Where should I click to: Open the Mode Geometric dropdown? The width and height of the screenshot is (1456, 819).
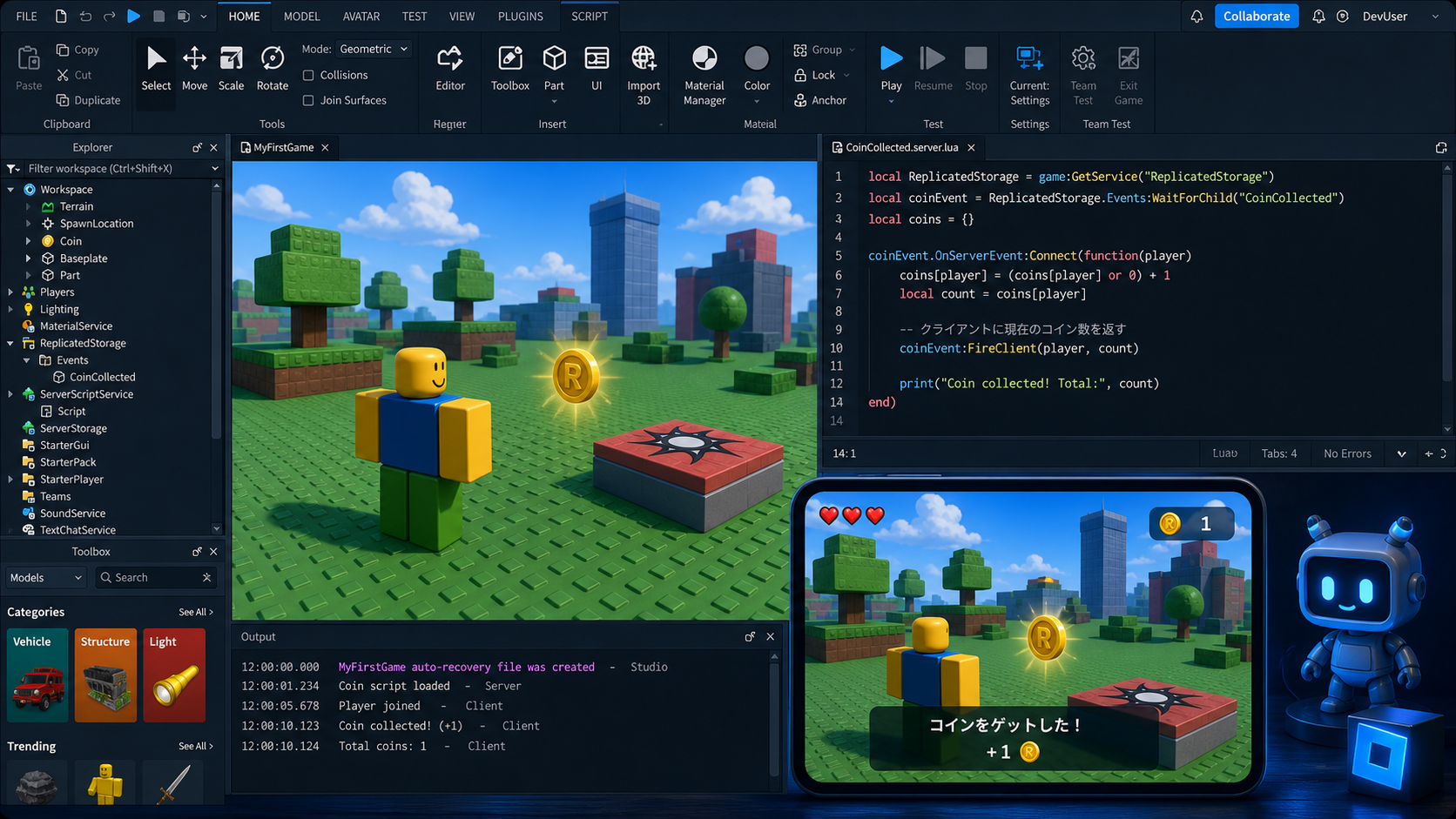coord(374,50)
